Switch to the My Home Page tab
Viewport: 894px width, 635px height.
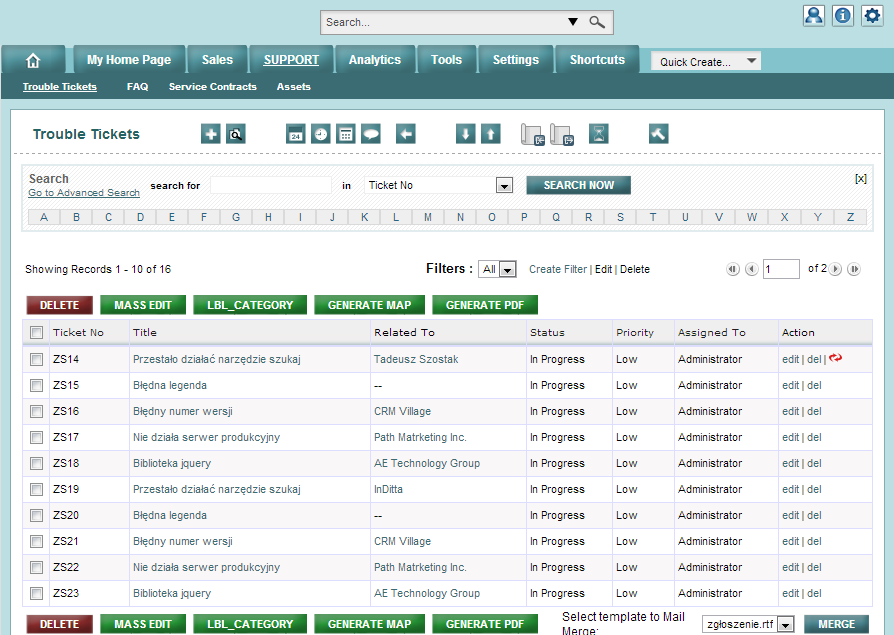click(x=129, y=60)
